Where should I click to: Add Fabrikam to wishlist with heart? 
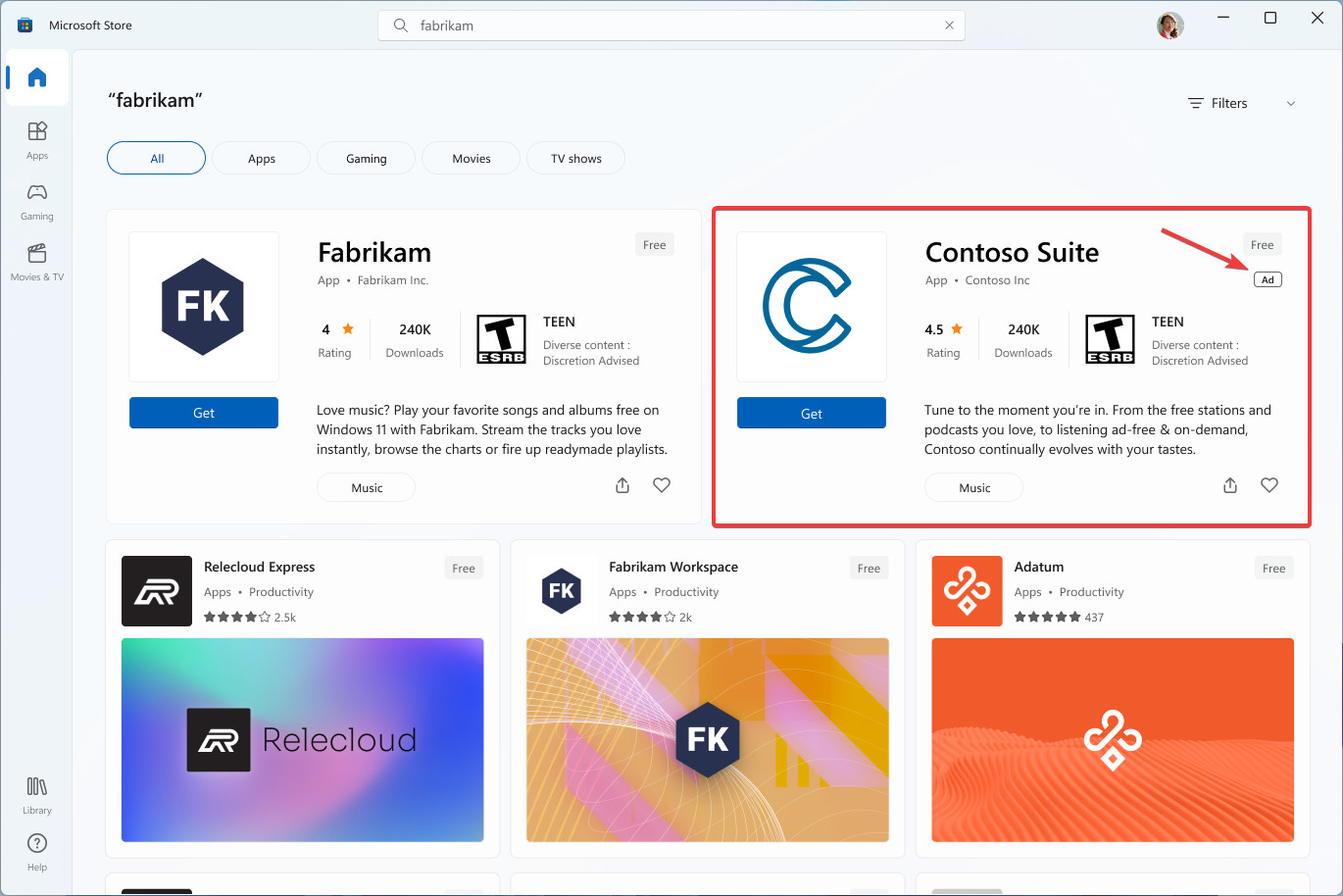pyautogui.click(x=662, y=485)
